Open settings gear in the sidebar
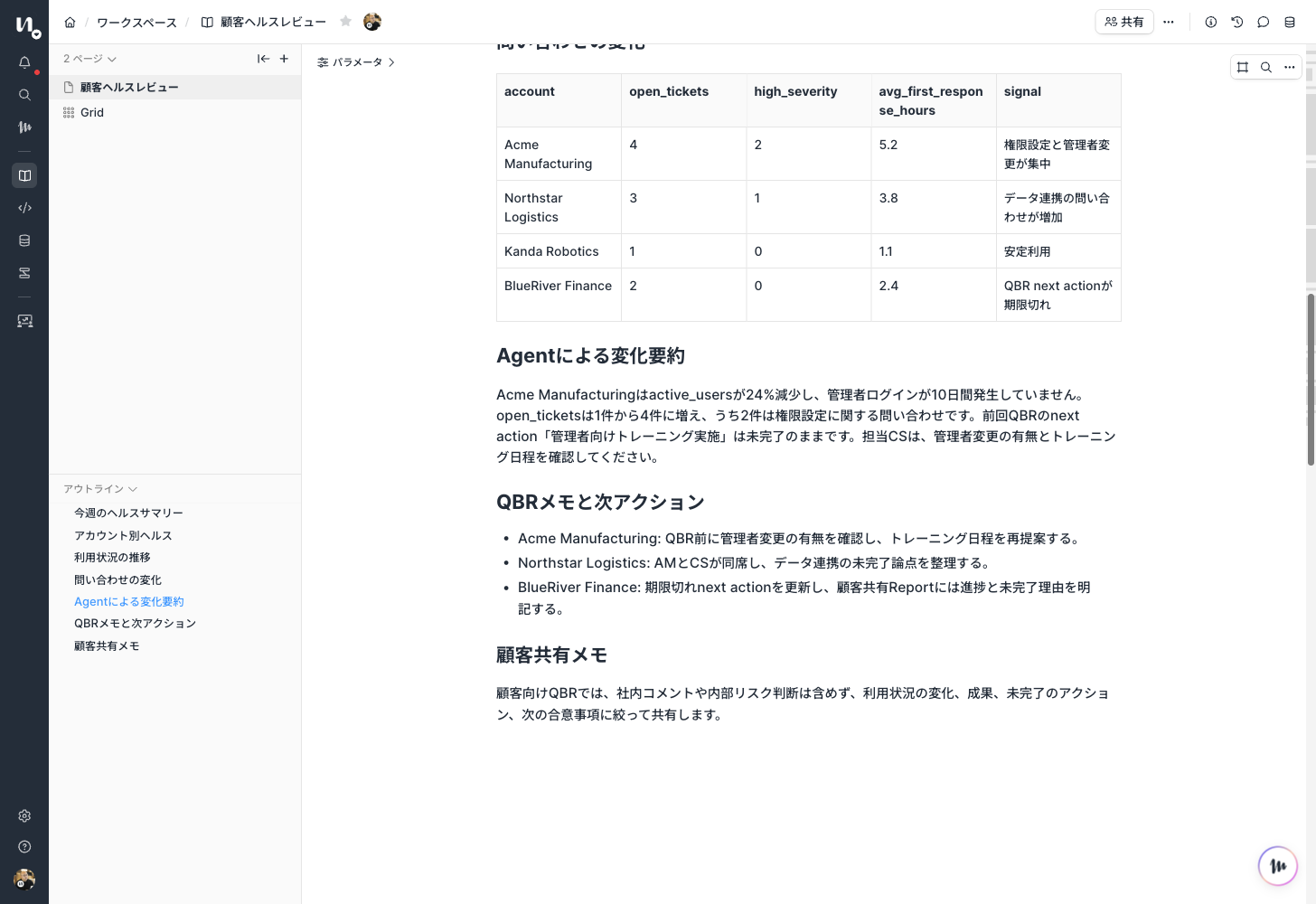The height and width of the screenshot is (904, 1316). pyautogui.click(x=24, y=815)
